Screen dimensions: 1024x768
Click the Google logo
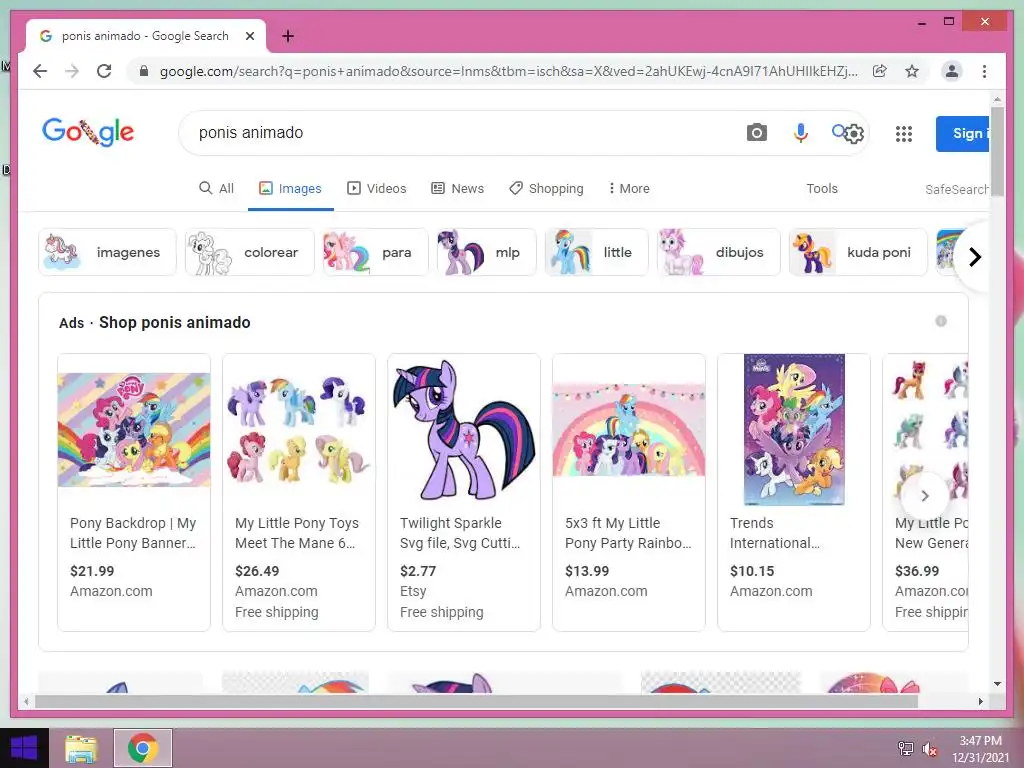(88, 133)
